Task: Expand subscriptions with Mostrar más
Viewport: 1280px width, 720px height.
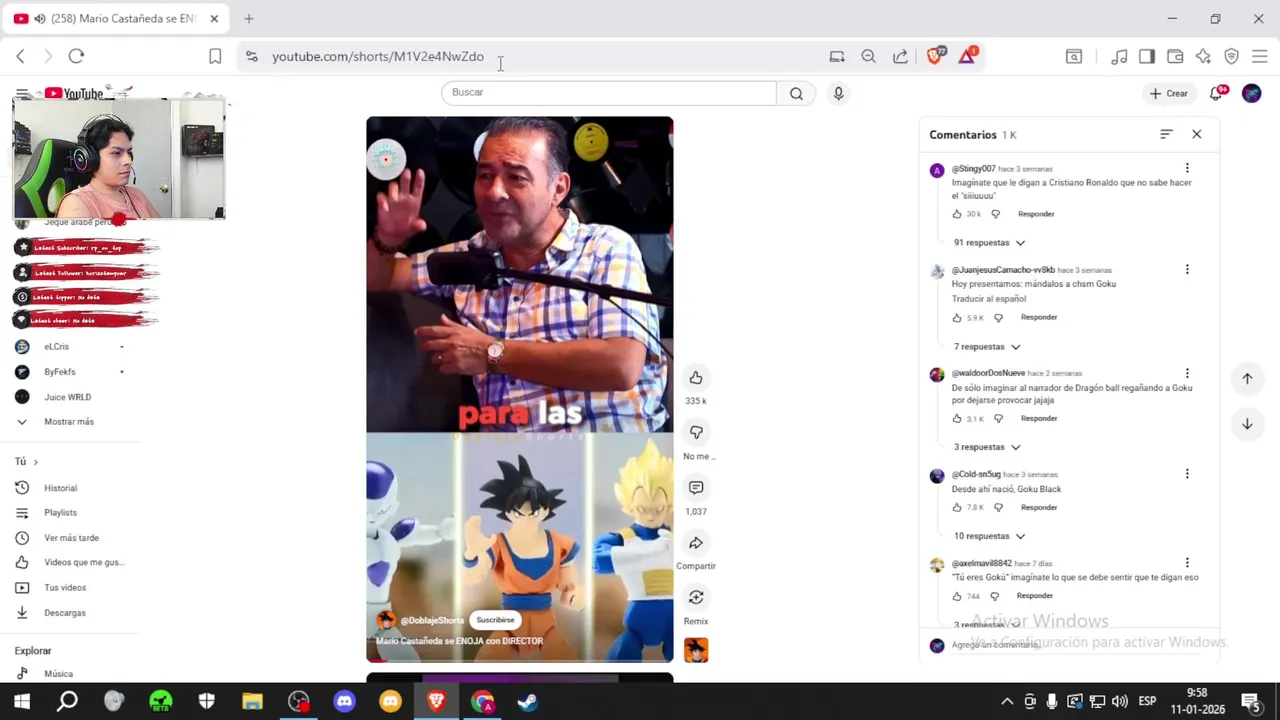Action: (x=68, y=422)
